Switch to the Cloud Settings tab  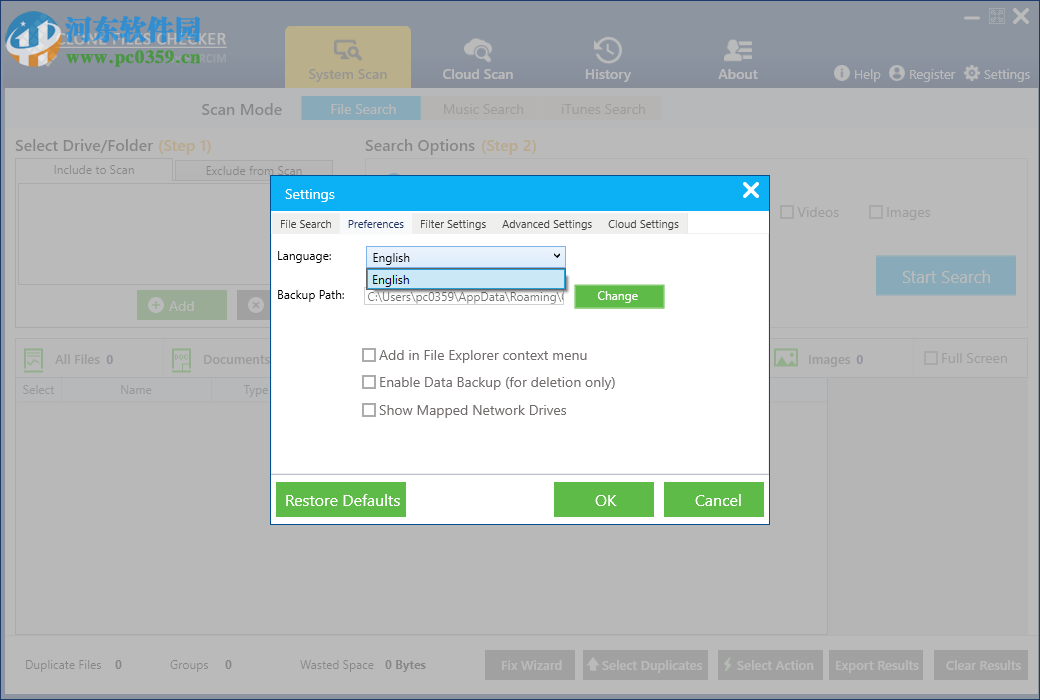pos(643,224)
